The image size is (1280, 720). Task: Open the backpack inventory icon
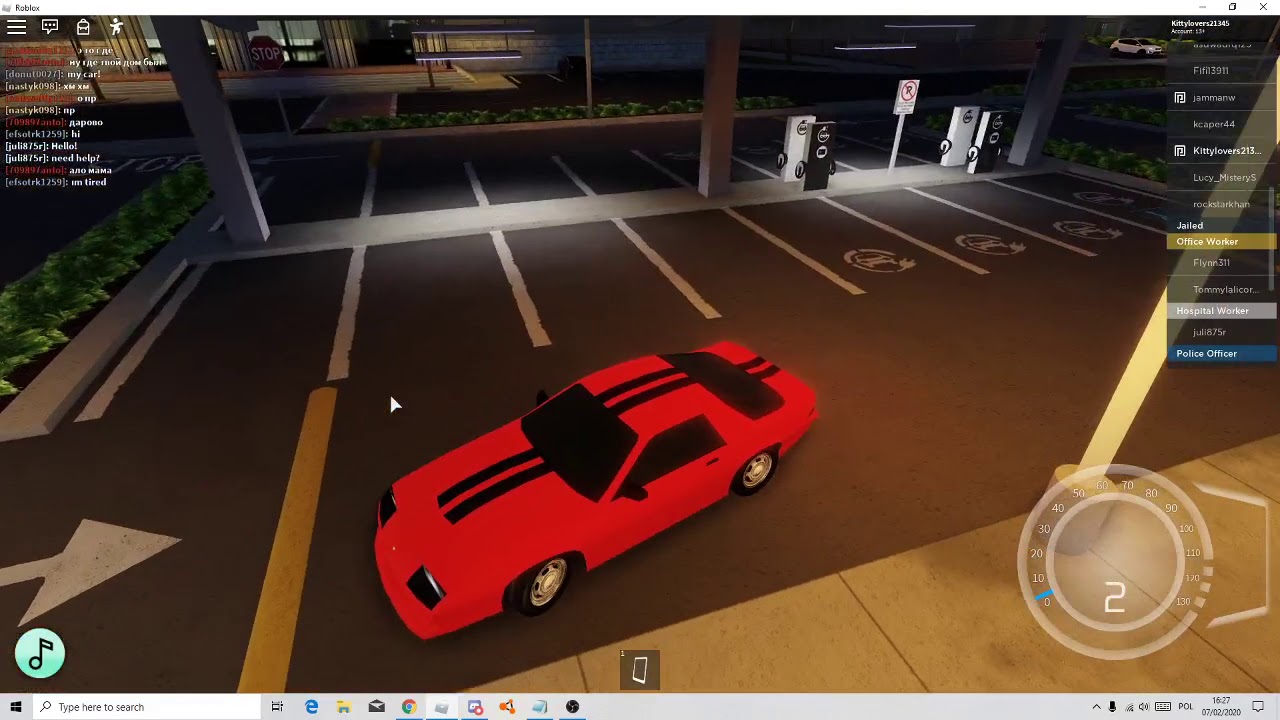[83, 27]
